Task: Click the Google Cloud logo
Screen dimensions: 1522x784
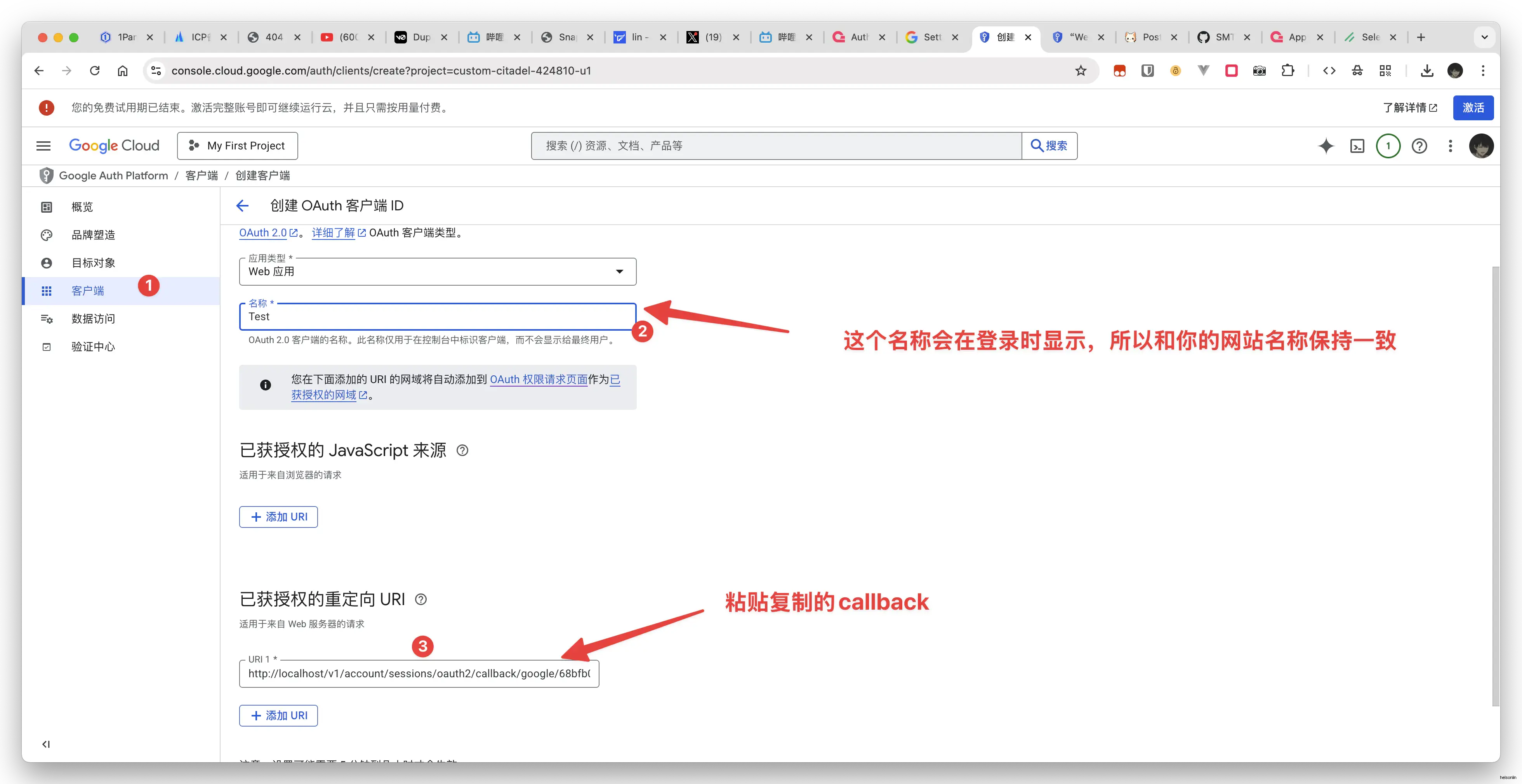Action: [x=114, y=146]
